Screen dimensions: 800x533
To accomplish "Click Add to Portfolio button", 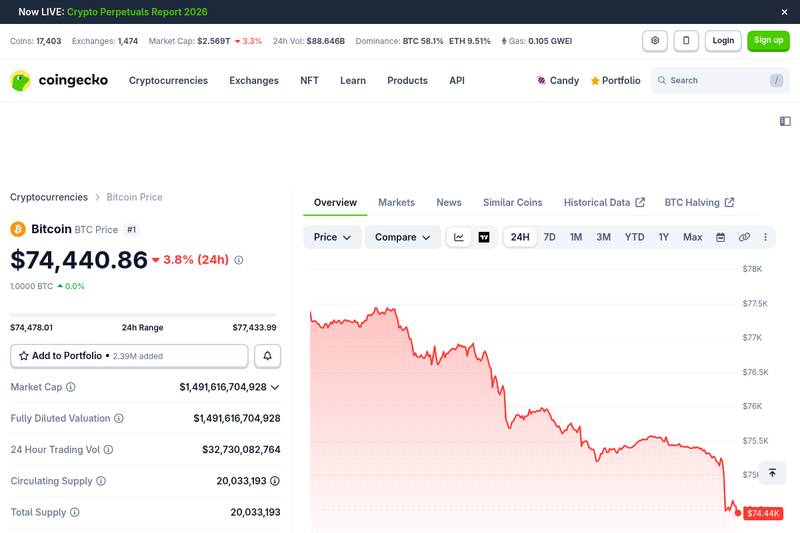I will pos(129,356).
